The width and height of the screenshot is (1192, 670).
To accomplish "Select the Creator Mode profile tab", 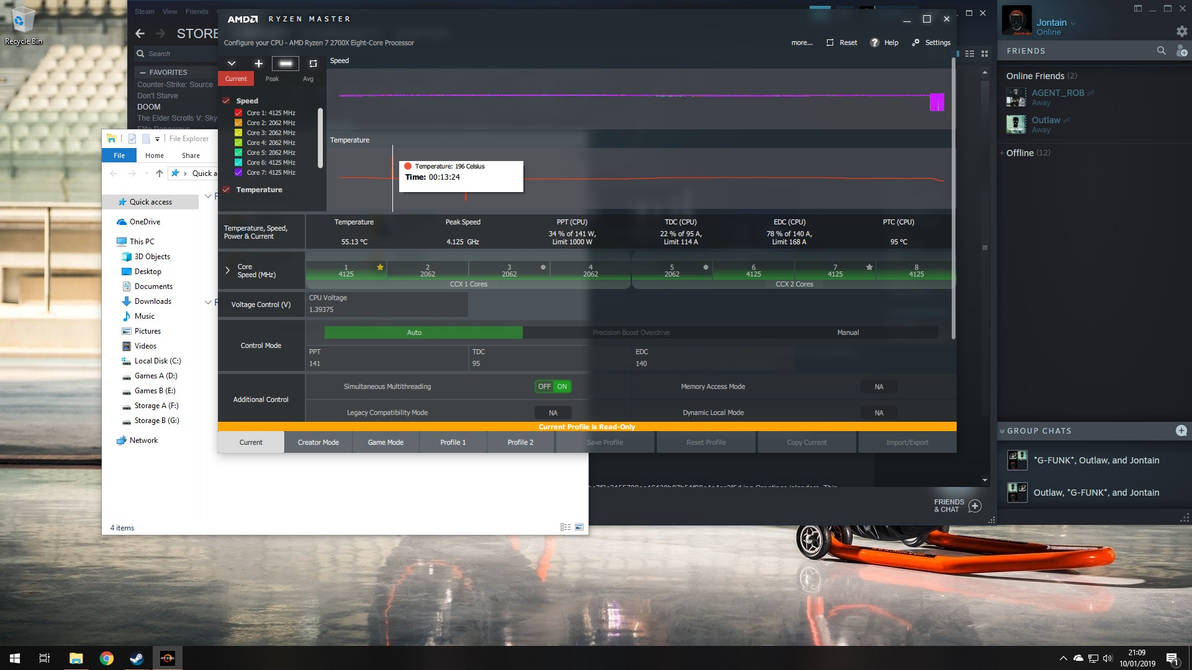I will coord(318,442).
